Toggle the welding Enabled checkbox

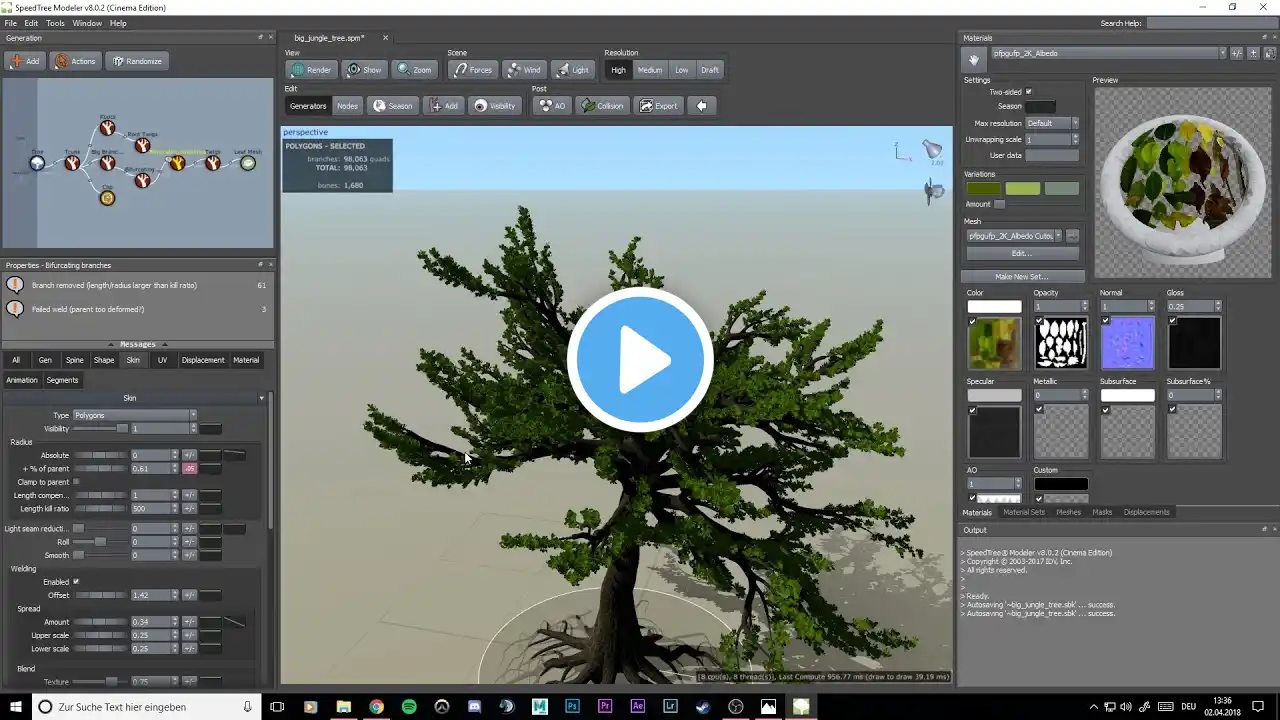(x=76, y=582)
